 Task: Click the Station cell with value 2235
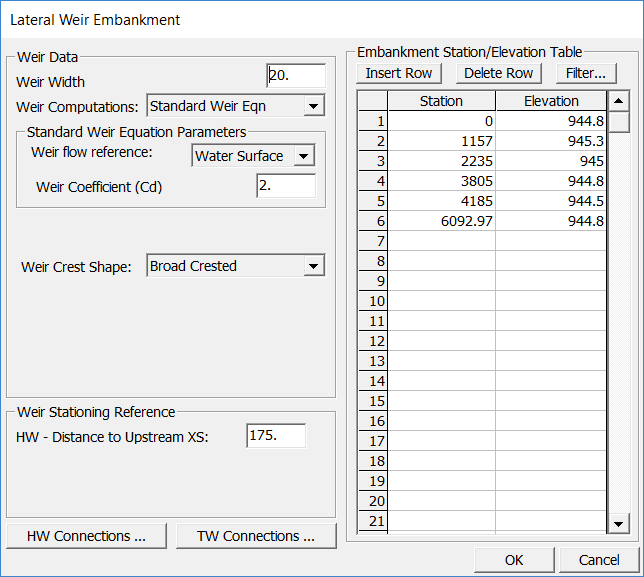pyautogui.click(x=442, y=161)
